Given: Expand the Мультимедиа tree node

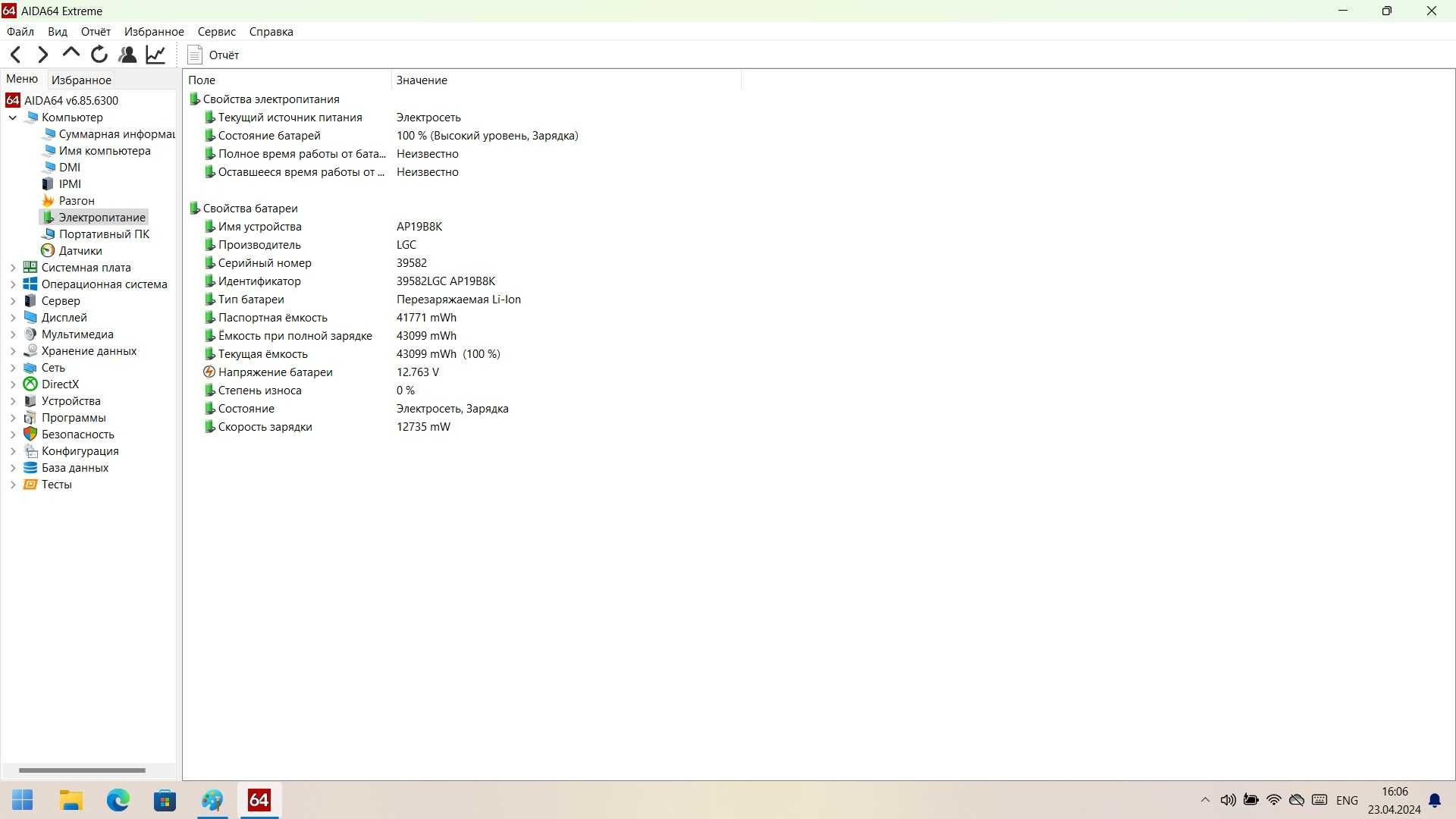Looking at the screenshot, I should coord(13,334).
